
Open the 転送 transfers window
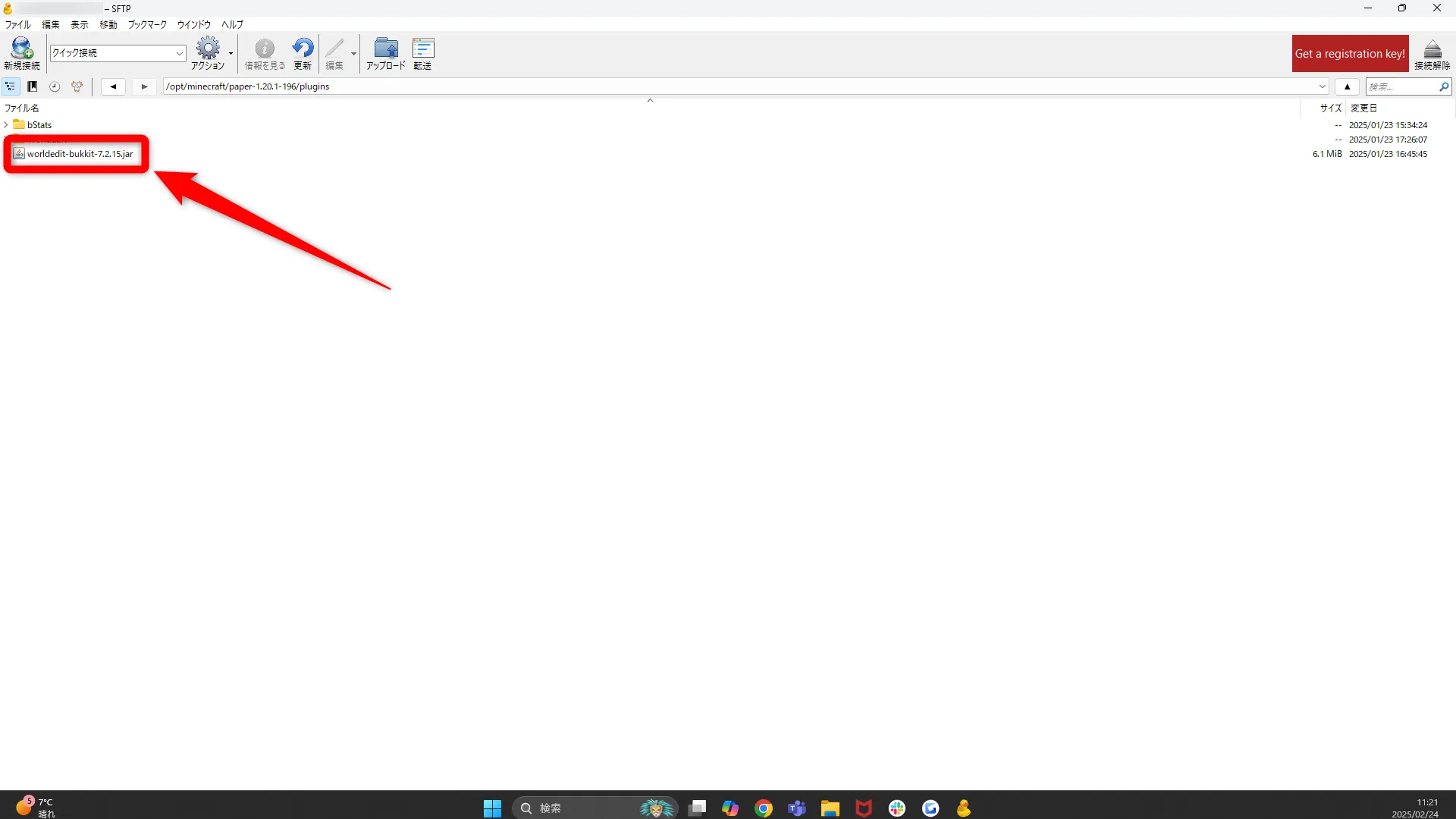point(422,53)
